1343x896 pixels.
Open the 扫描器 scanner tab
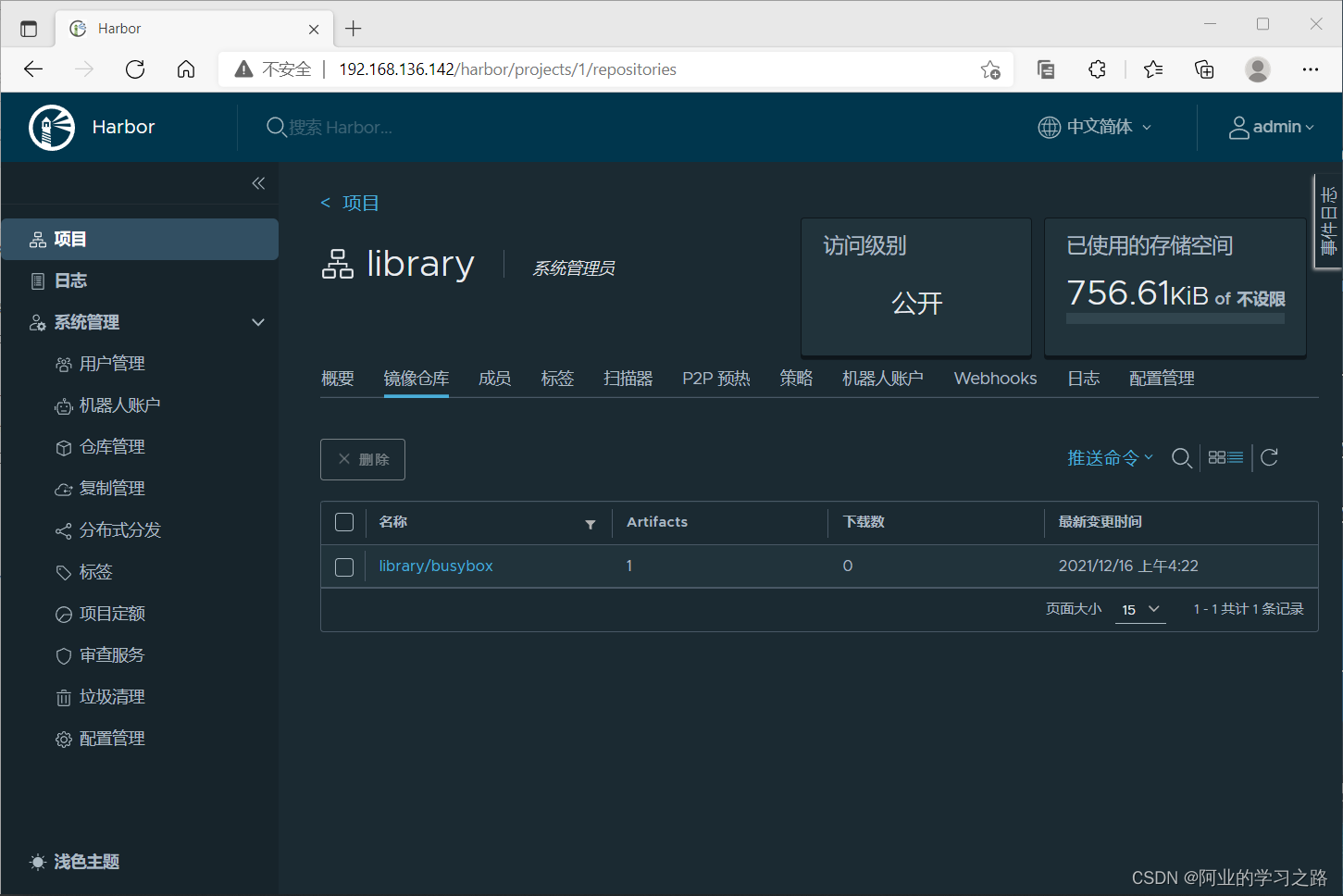click(x=628, y=379)
